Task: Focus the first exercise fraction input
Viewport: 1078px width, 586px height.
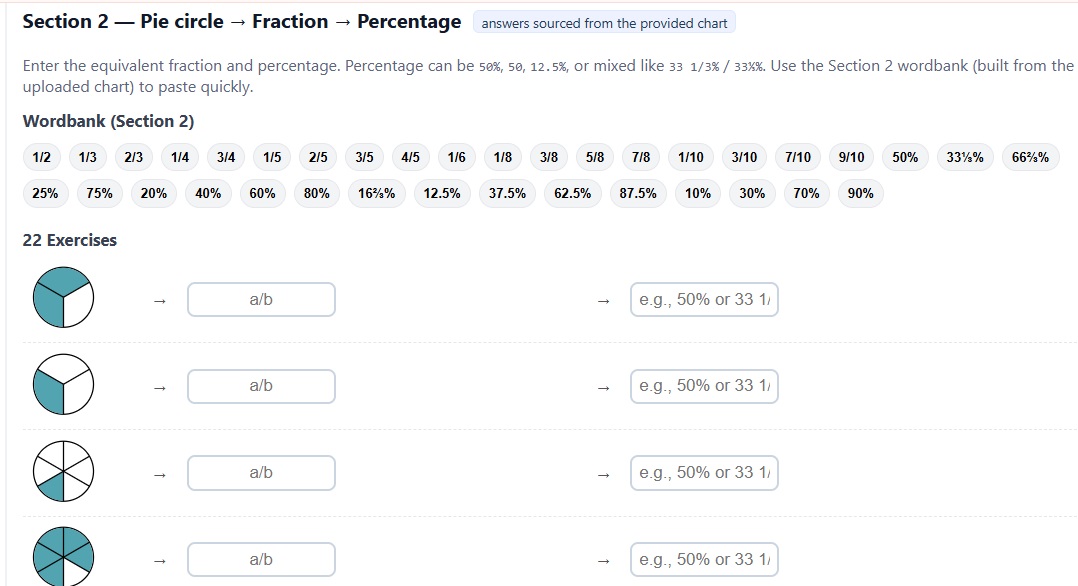Action: point(261,299)
